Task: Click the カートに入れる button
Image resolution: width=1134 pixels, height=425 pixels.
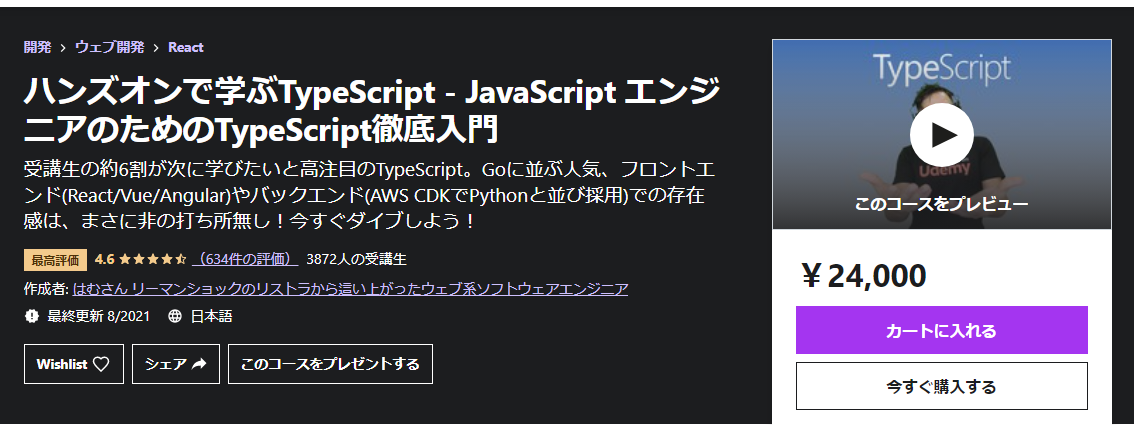Action: (942, 330)
